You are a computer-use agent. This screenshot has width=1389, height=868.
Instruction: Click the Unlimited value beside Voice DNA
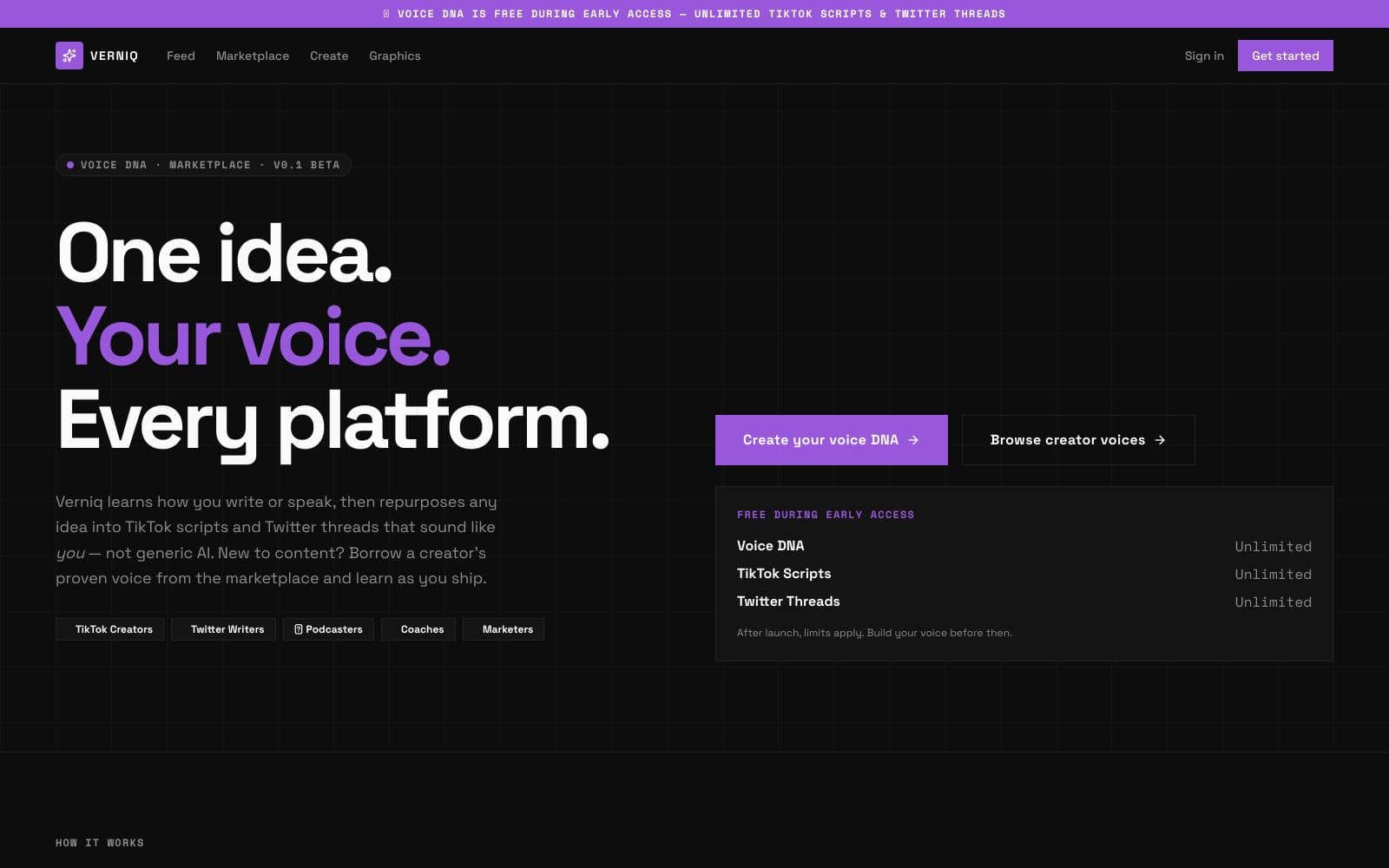1273,547
